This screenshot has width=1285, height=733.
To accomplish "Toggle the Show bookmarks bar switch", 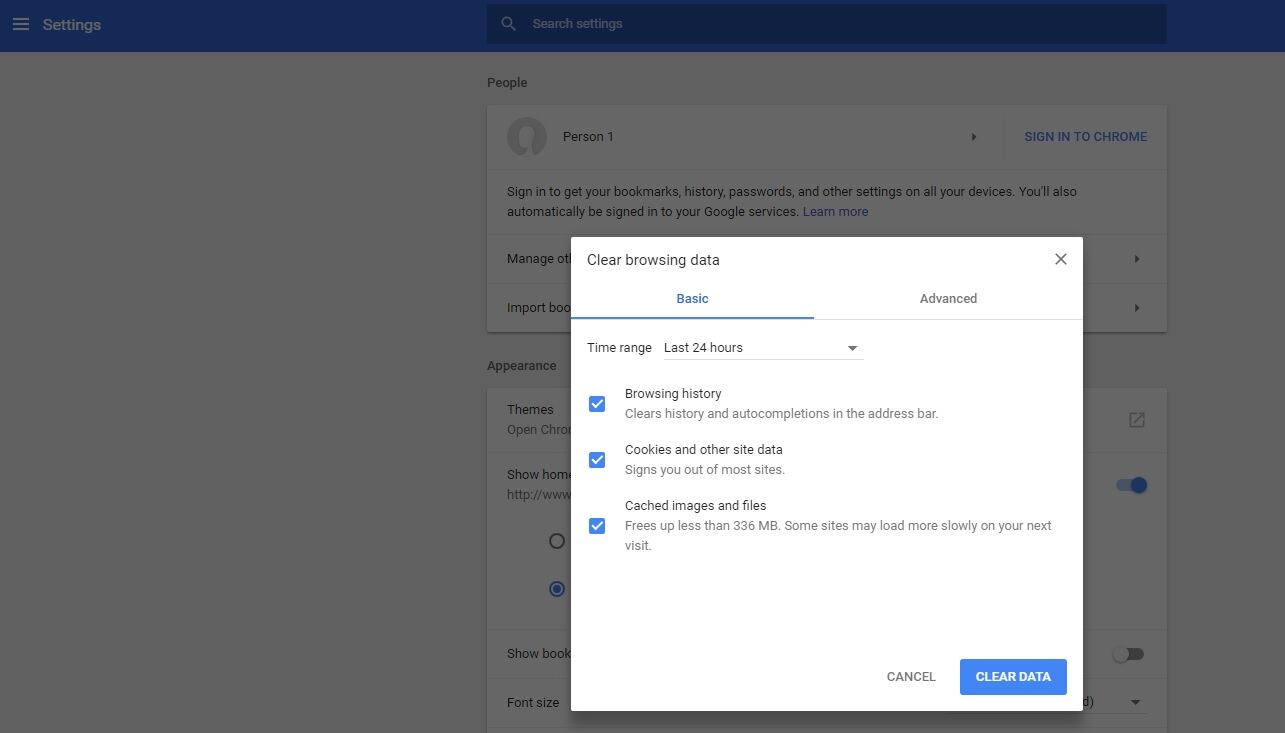I will pos(1128,654).
